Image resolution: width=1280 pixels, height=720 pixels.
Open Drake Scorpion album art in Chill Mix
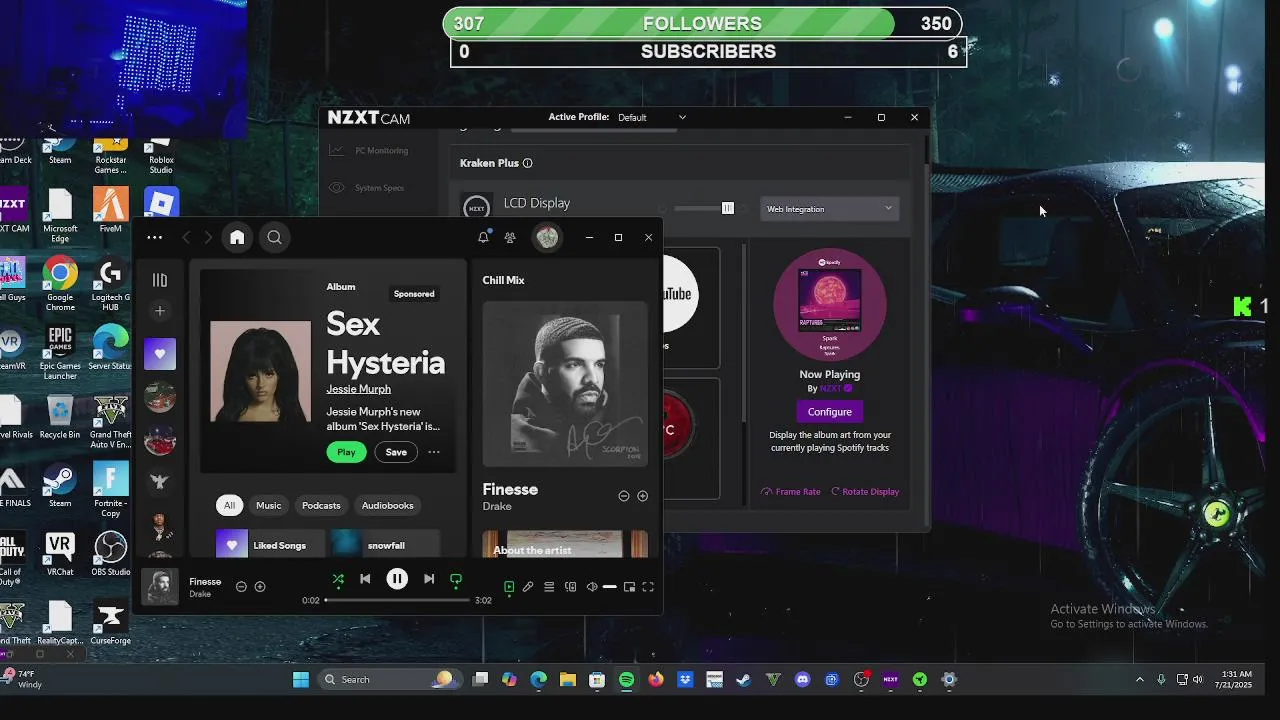tap(565, 385)
